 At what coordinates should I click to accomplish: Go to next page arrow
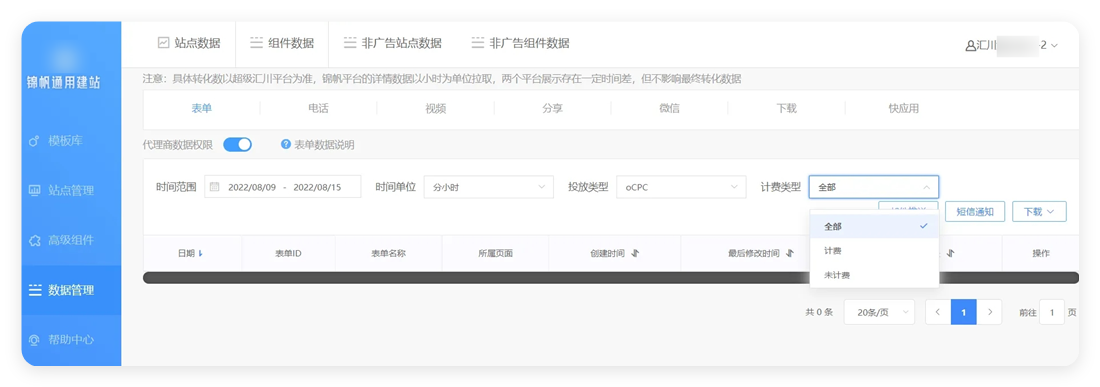990,312
